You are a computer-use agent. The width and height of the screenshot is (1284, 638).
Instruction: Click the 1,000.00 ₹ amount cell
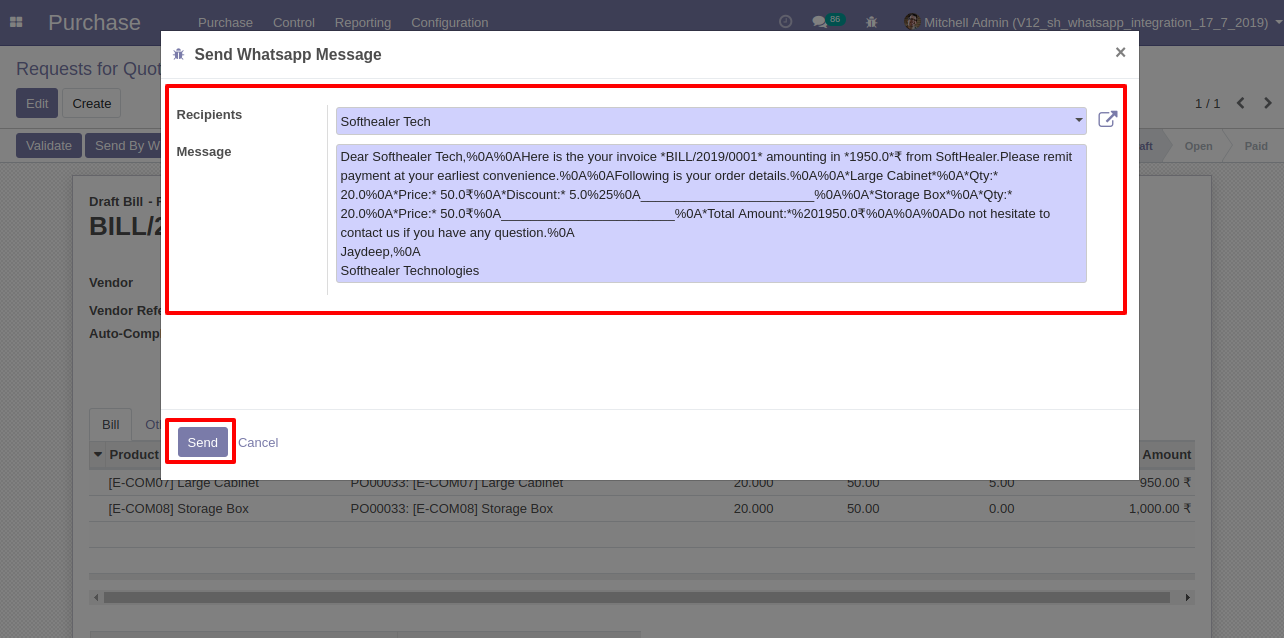[x=1160, y=508]
